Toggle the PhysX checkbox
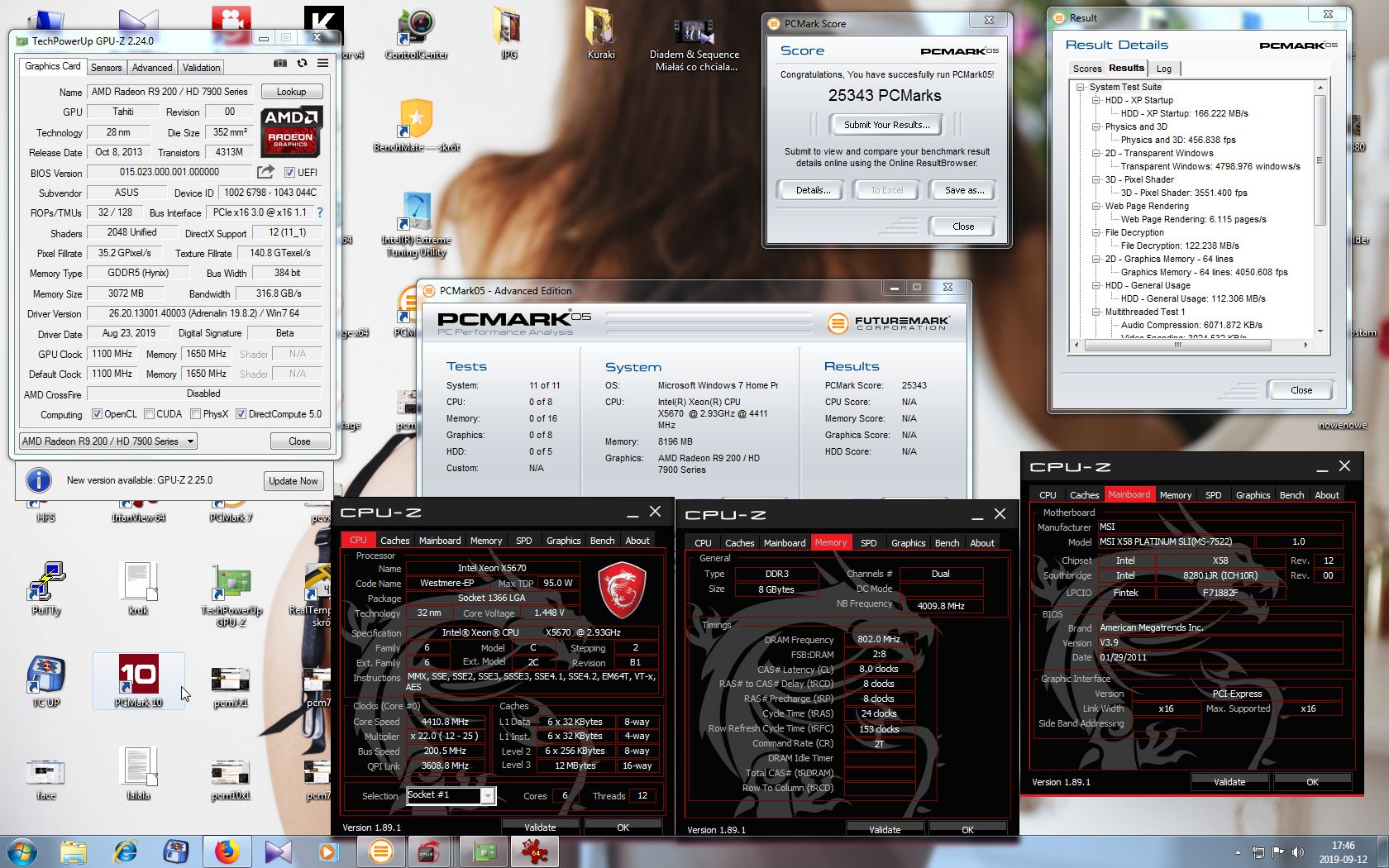The width and height of the screenshot is (1389, 868). 195,414
